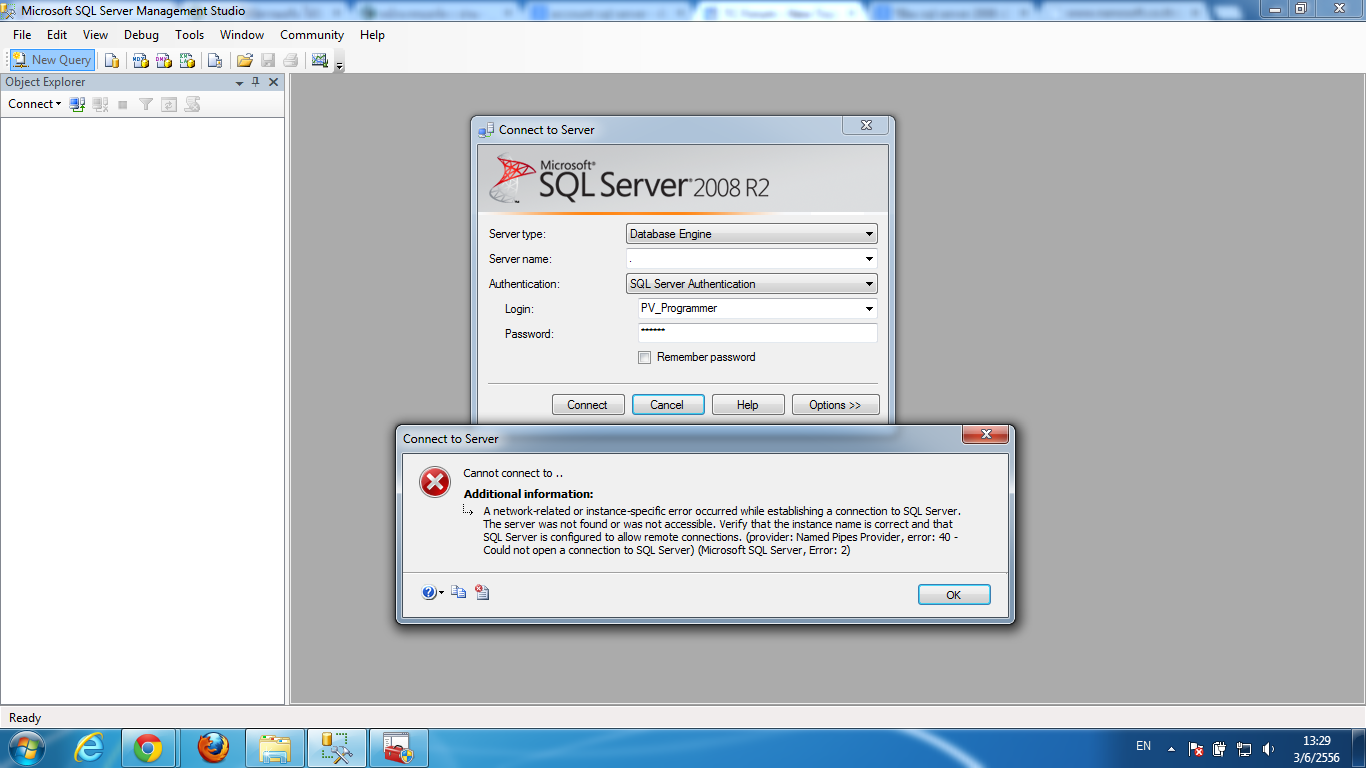Toggle the Remember password checkbox
The image size is (1366, 768).
644,357
